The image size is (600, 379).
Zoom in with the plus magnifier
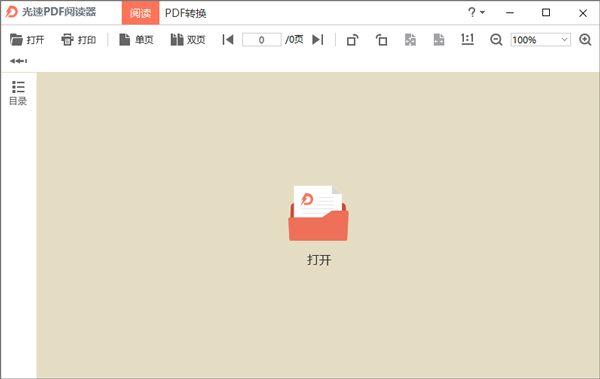coord(585,39)
